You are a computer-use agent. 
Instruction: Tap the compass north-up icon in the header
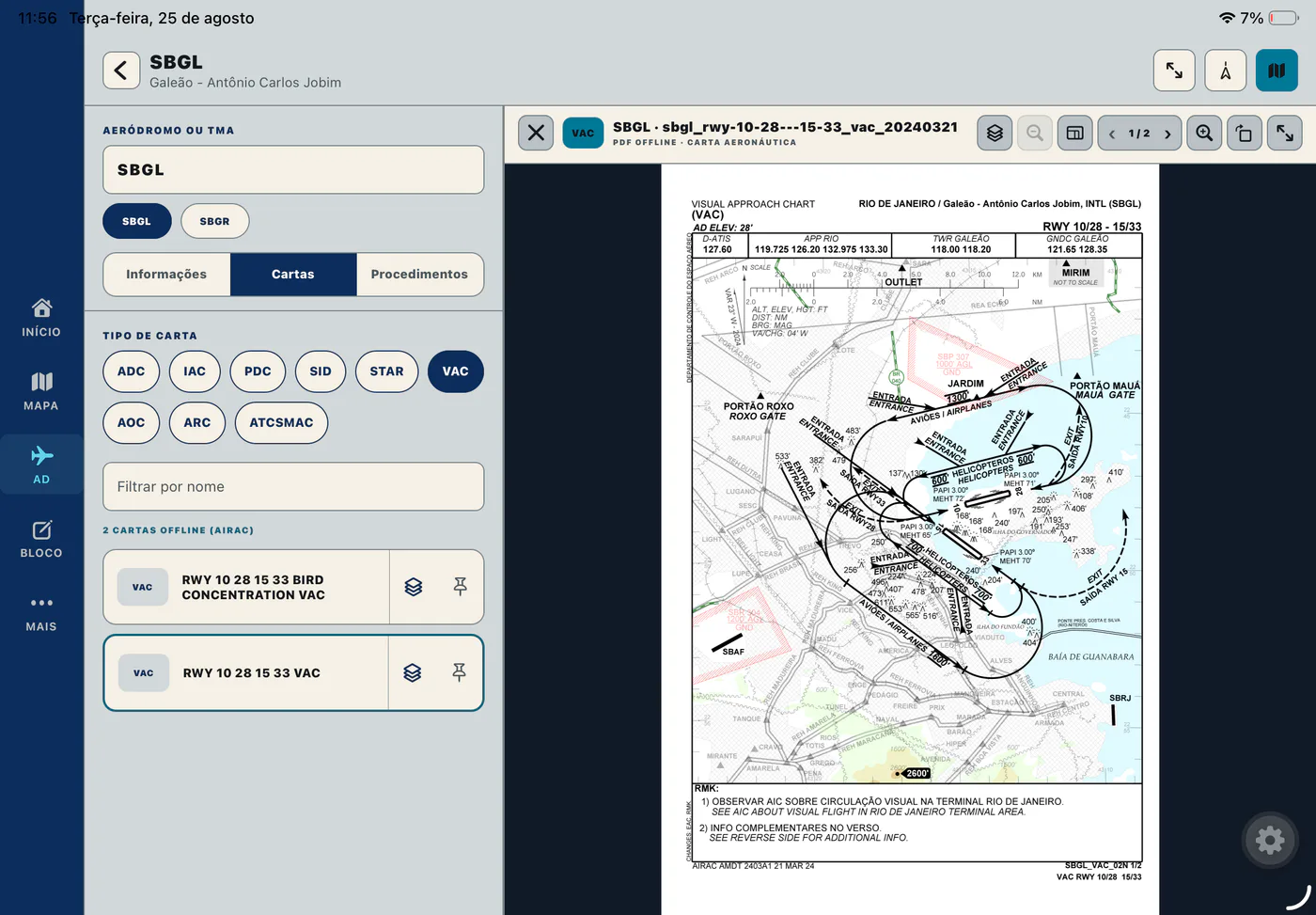point(1226,71)
